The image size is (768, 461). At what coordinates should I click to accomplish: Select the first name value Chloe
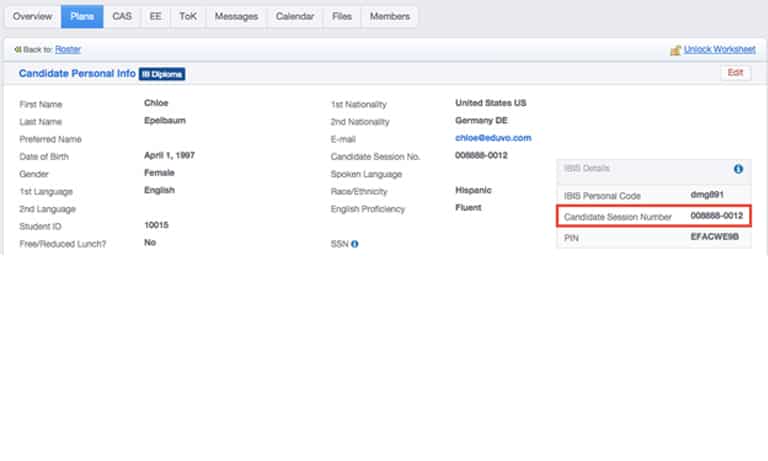click(x=156, y=103)
